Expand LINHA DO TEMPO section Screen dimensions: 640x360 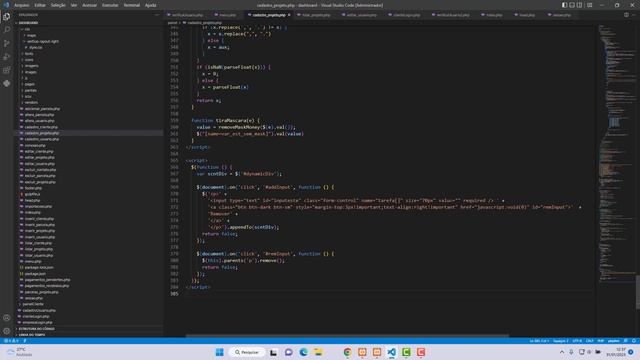[x=31, y=335]
